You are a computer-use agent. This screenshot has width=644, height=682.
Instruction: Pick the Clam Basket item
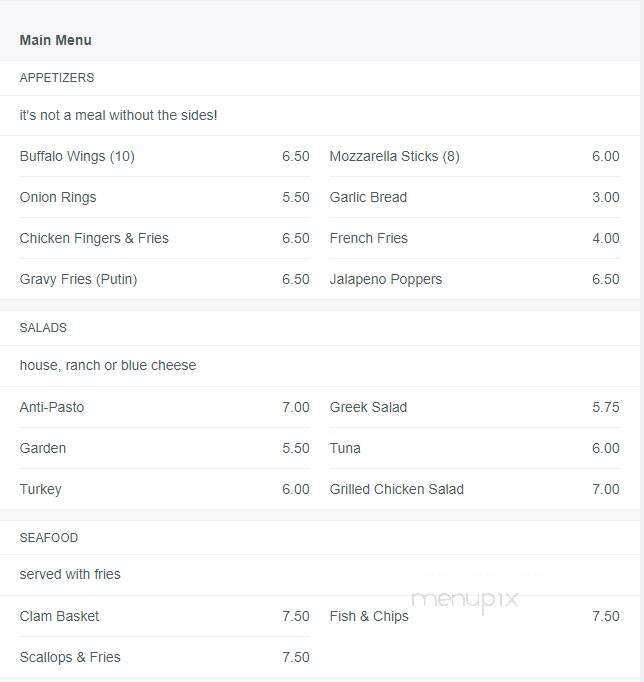click(x=59, y=616)
